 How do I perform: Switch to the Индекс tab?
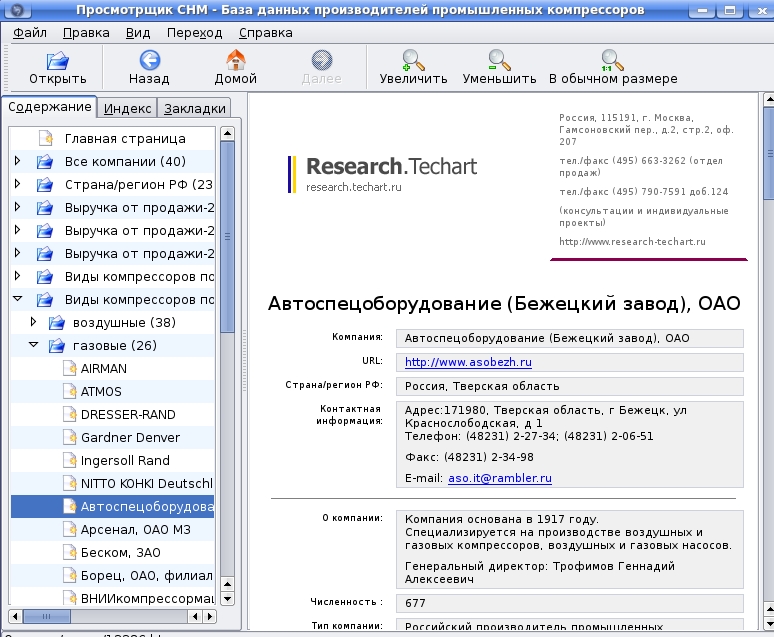[127, 109]
